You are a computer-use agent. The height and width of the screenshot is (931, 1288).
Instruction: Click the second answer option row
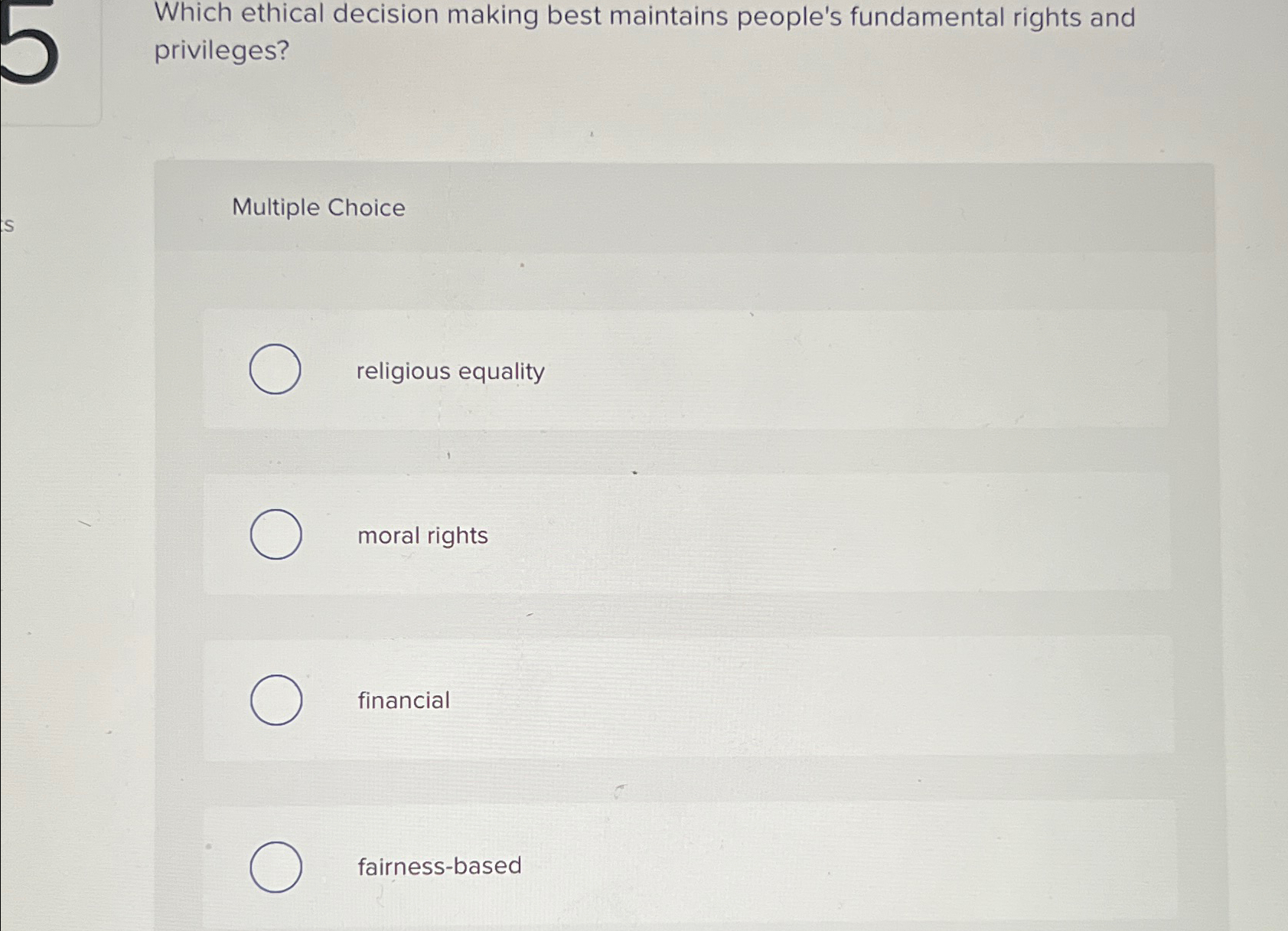(x=689, y=534)
